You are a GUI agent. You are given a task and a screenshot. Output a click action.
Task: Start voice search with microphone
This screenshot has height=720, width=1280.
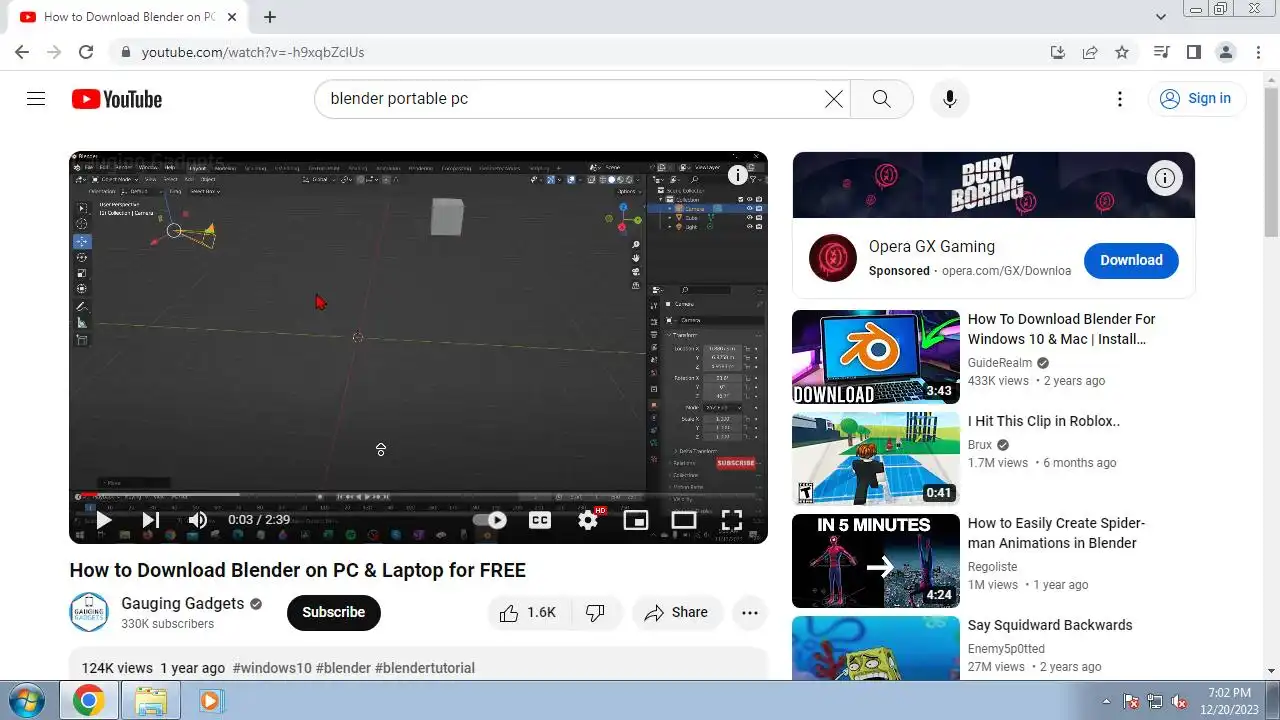(x=950, y=99)
